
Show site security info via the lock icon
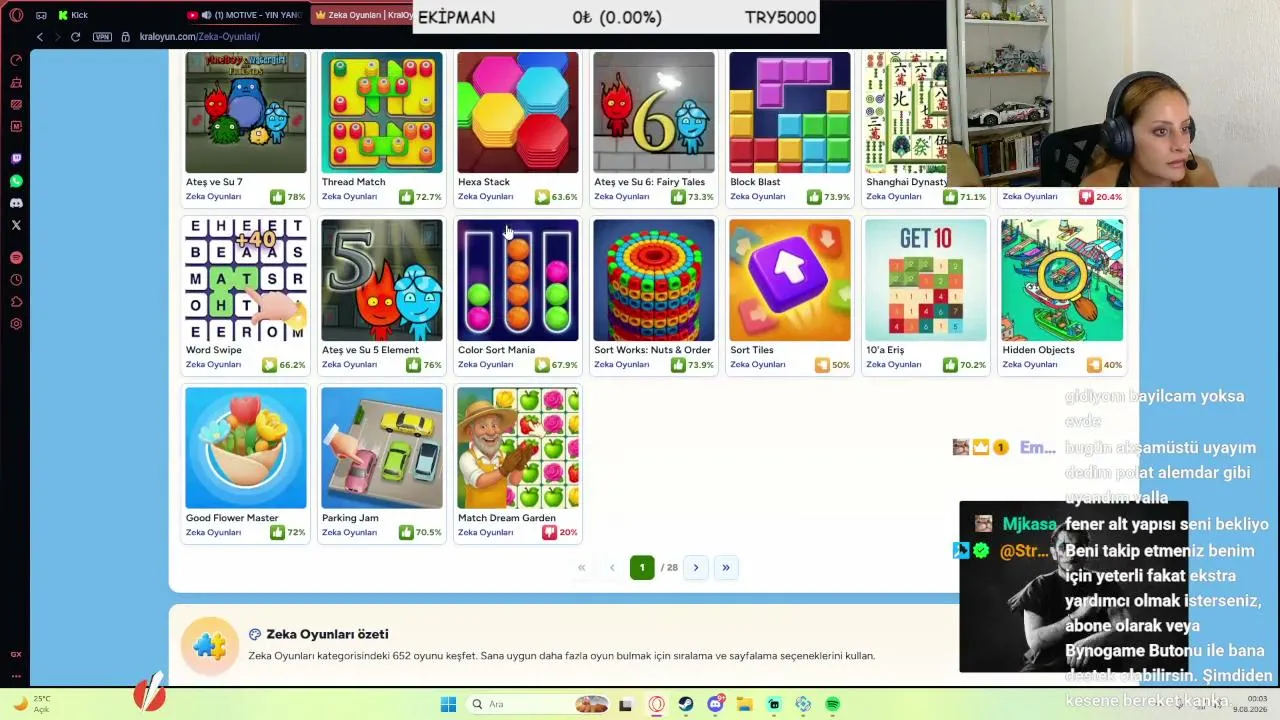click(x=125, y=37)
